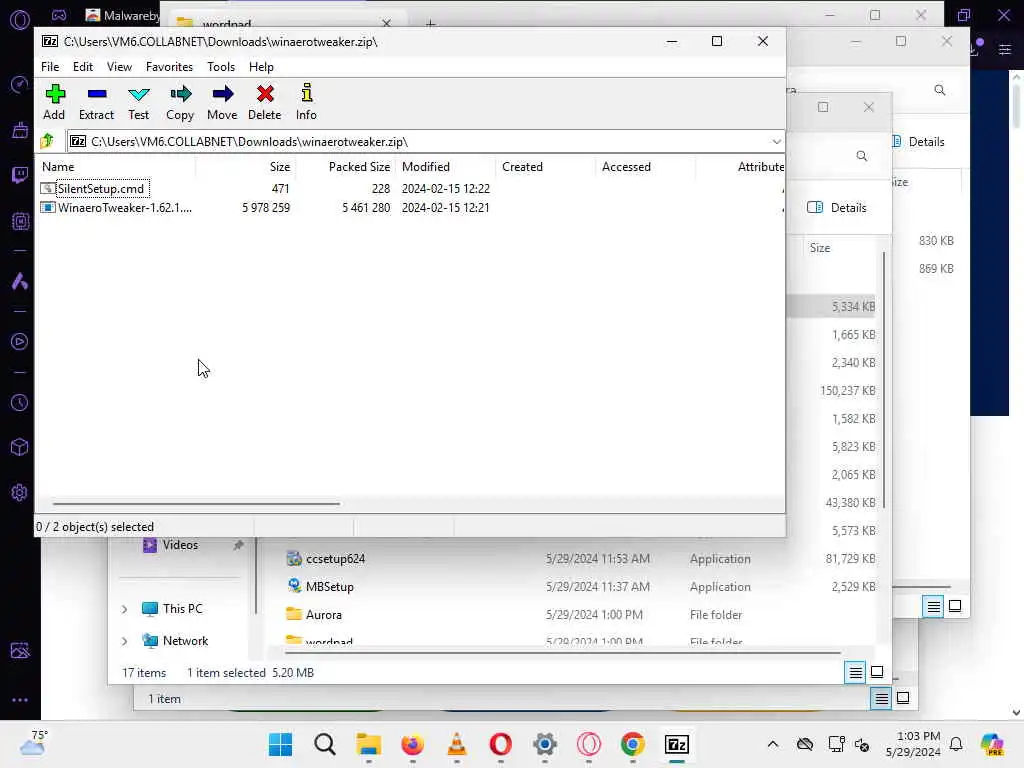Screen dimensions: 1024x768
Task: Click the red Delete toolbar icon
Action: tap(264, 102)
